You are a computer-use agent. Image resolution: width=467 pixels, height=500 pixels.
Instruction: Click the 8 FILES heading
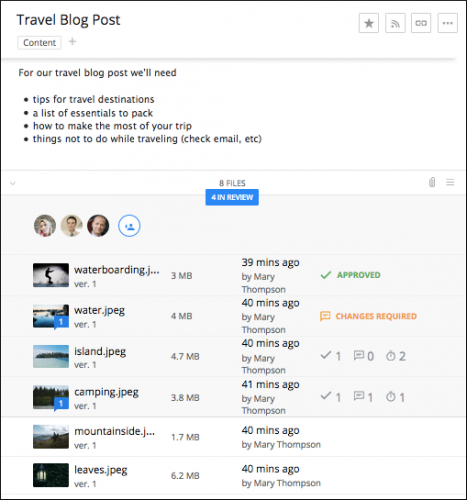(232, 183)
